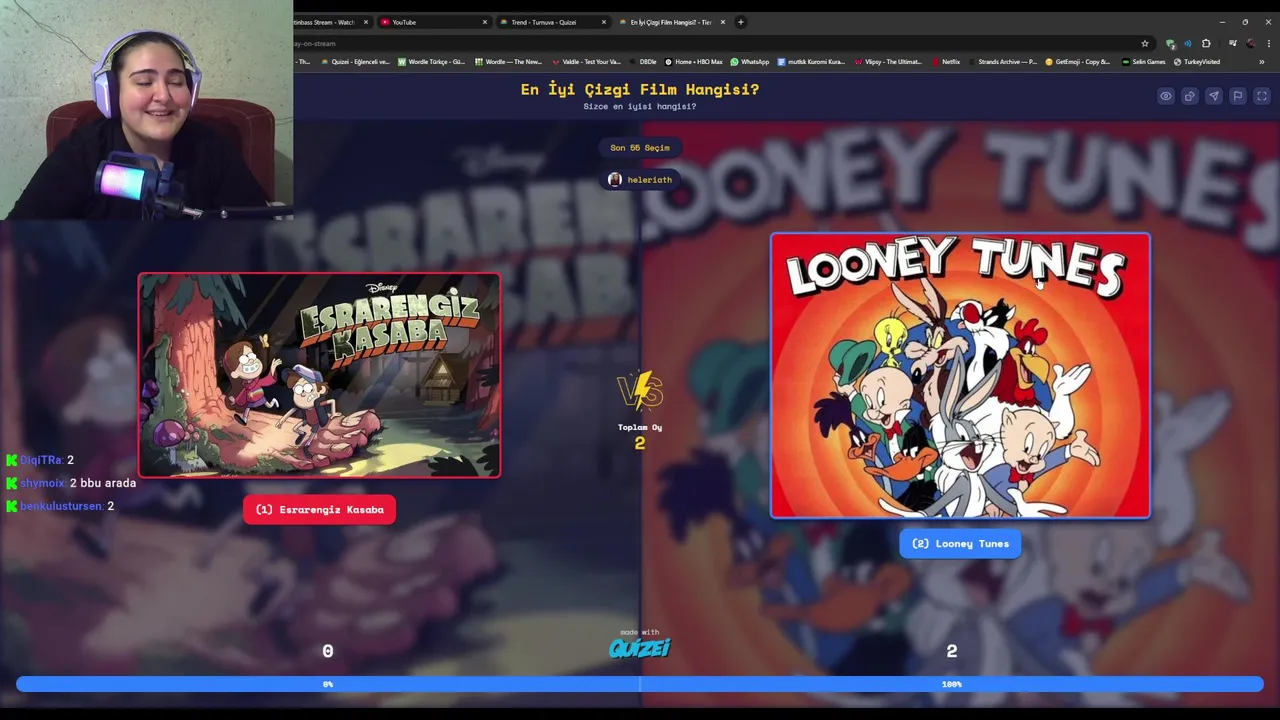Open the browser profile avatar

tap(1251, 43)
